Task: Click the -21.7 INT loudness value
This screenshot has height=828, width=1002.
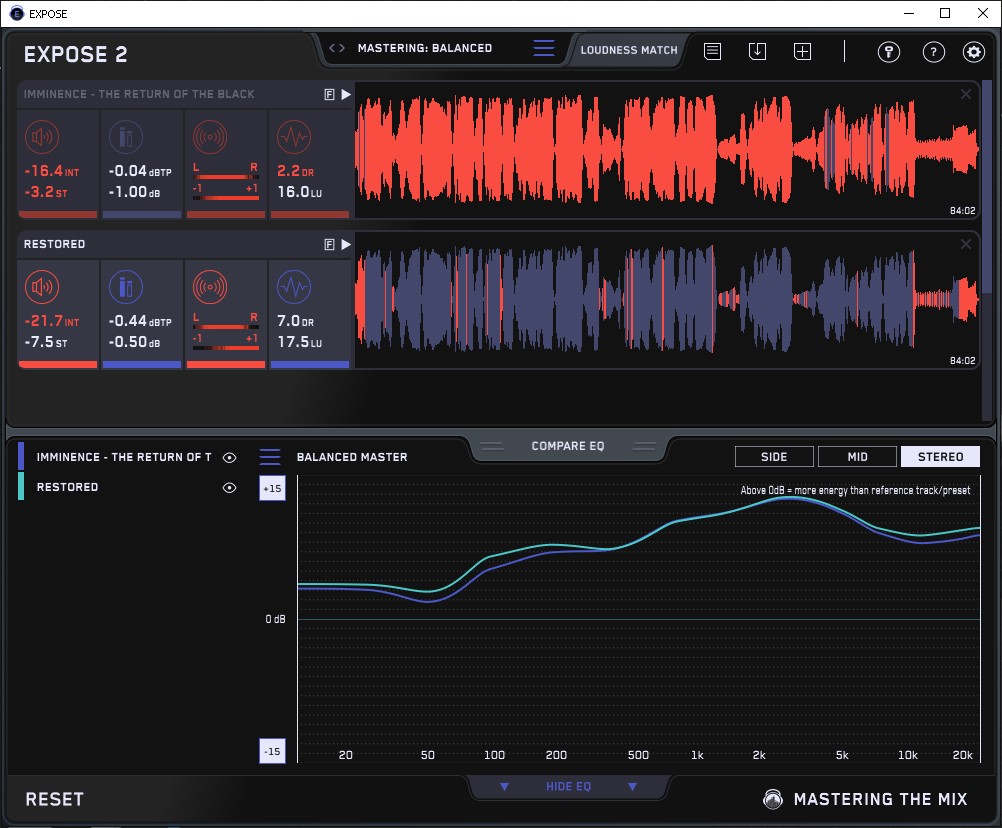Action: [52, 321]
